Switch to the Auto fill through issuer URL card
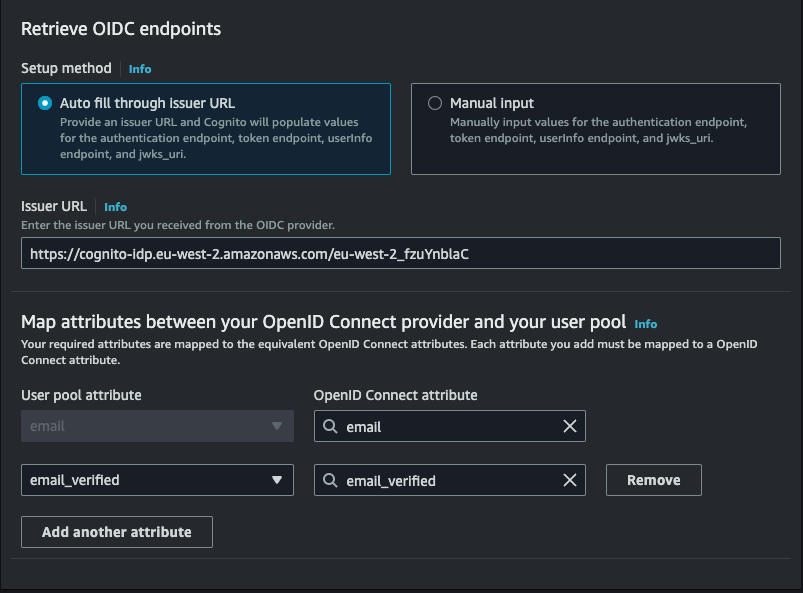Viewport: 803px width, 593px height. point(205,128)
